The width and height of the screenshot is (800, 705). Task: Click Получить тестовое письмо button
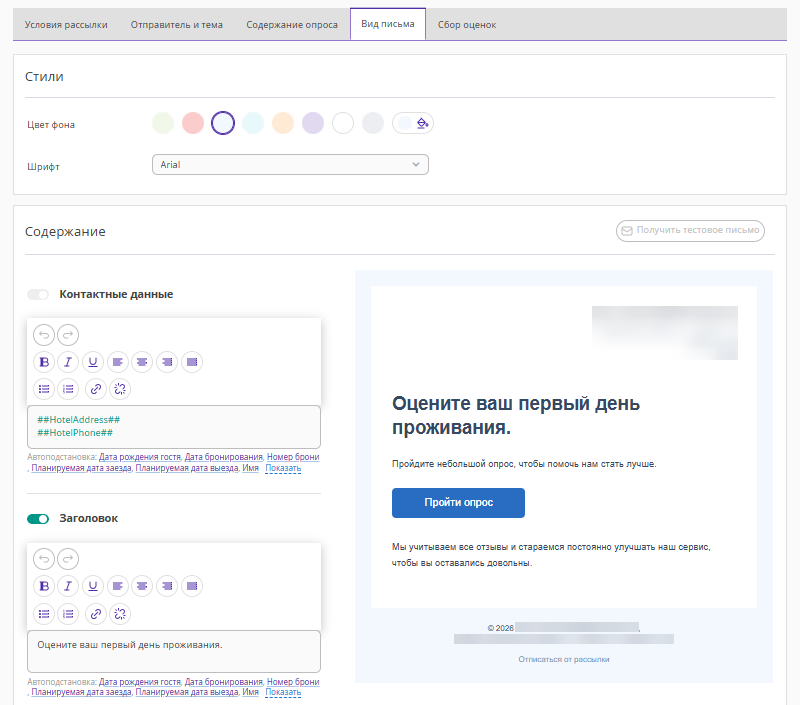(x=690, y=230)
